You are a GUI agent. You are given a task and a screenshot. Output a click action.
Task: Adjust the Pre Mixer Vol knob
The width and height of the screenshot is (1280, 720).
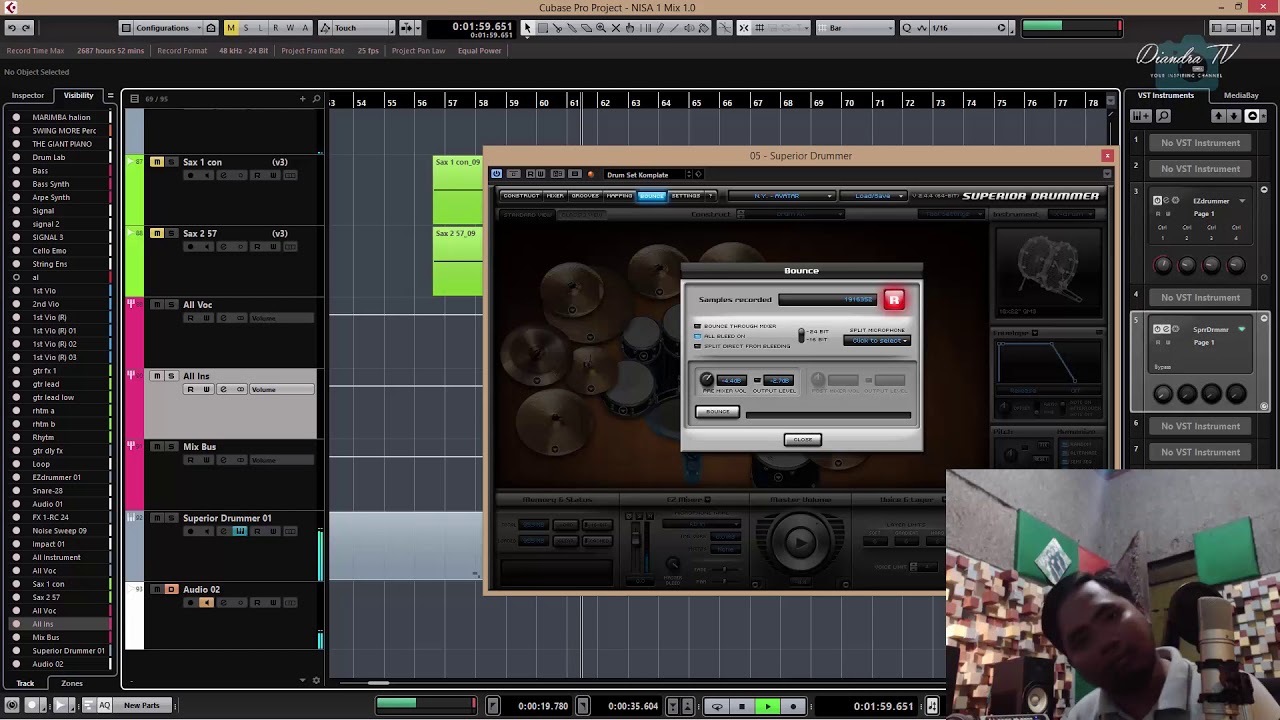point(707,380)
